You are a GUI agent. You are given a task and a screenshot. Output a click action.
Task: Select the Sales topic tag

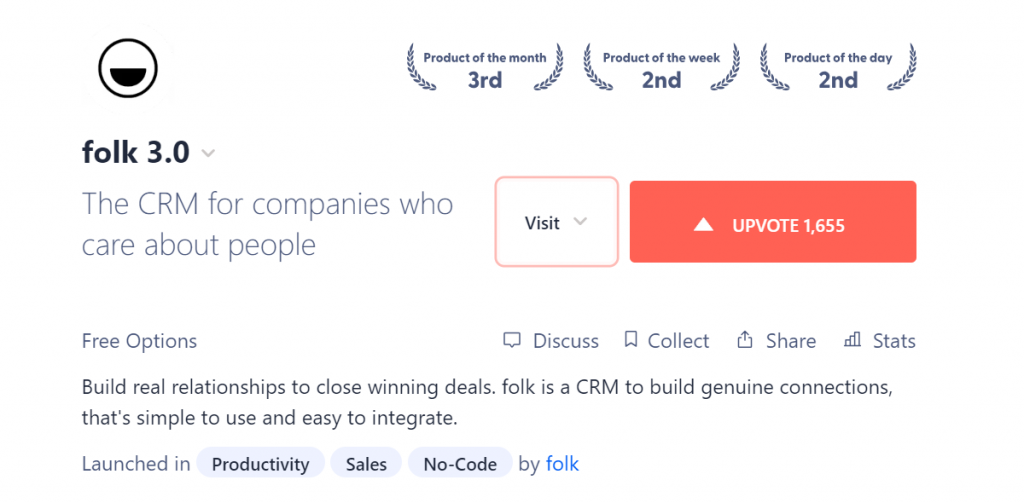[366, 463]
